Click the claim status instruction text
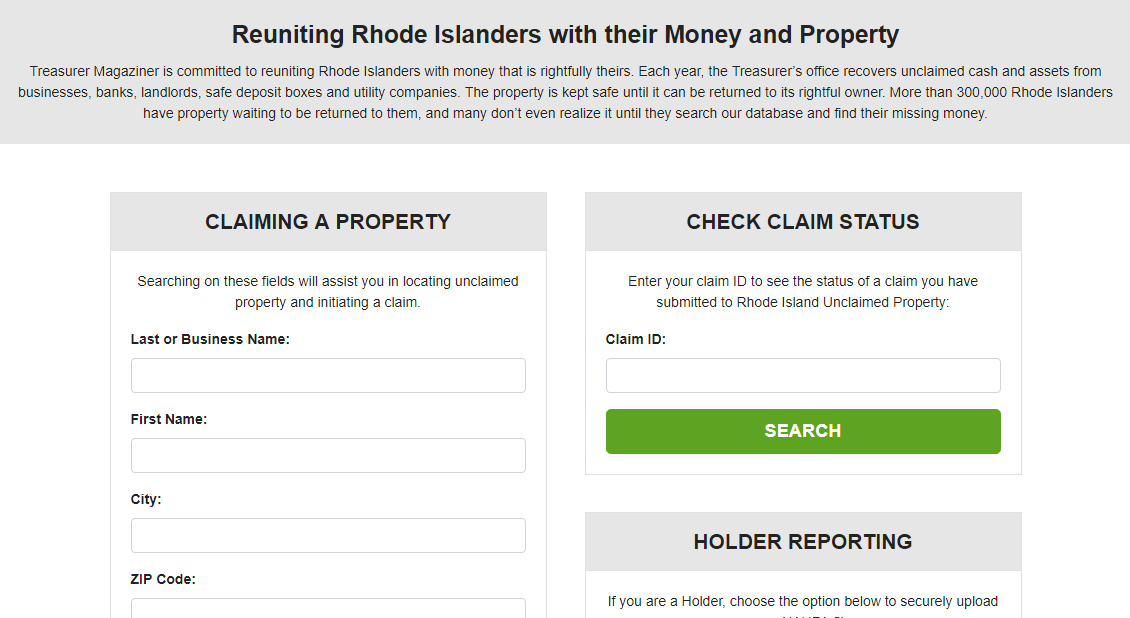Image resolution: width=1130 pixels, height=618 pixels. [803, 291]
